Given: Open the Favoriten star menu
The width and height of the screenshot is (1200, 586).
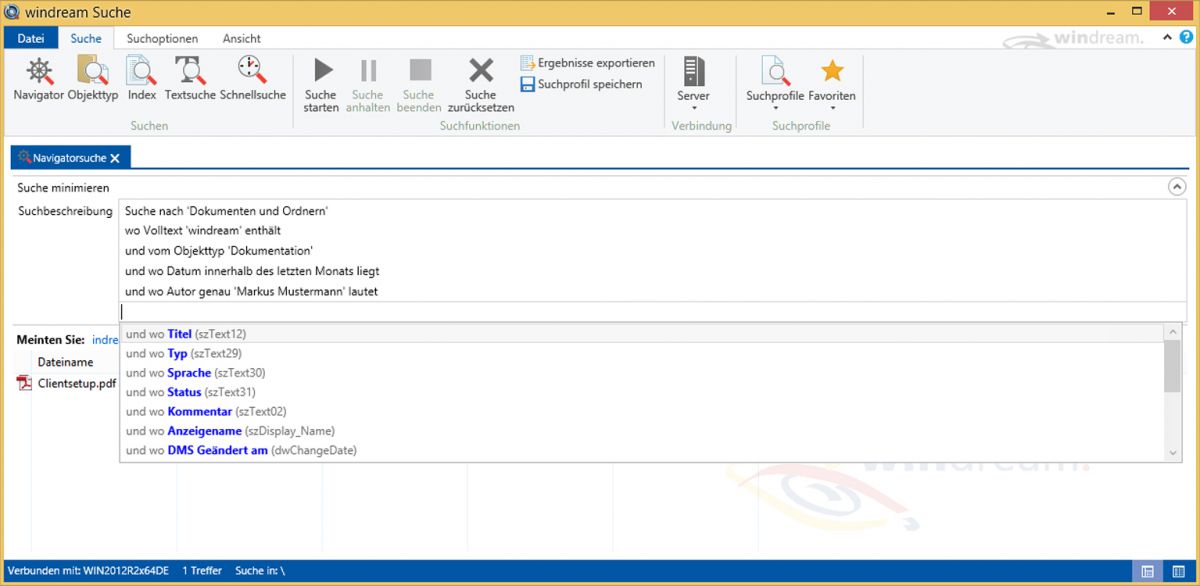Looking at the screenshot, I should [832, 82].
